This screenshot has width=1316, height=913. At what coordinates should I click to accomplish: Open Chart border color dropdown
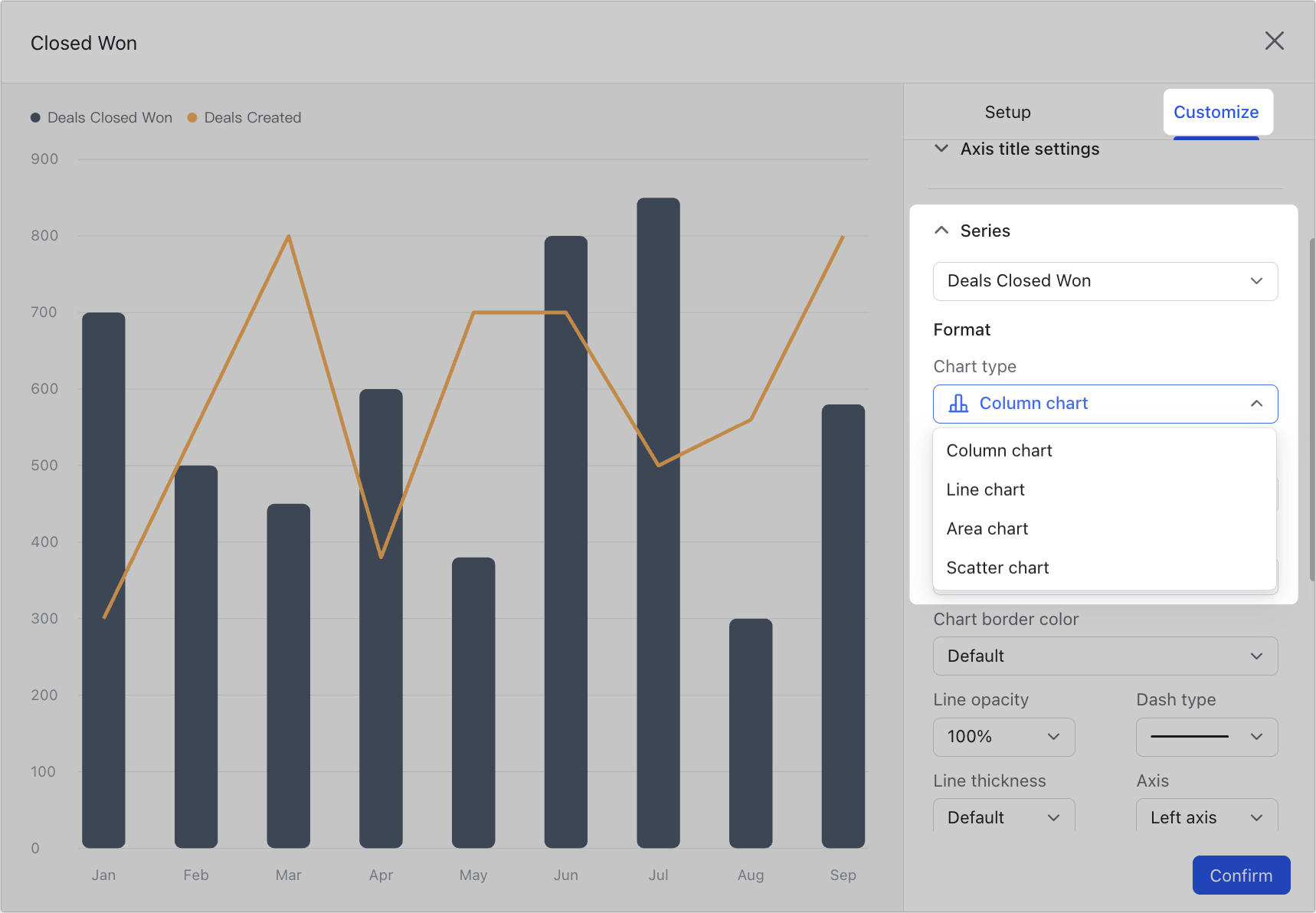1105,656
